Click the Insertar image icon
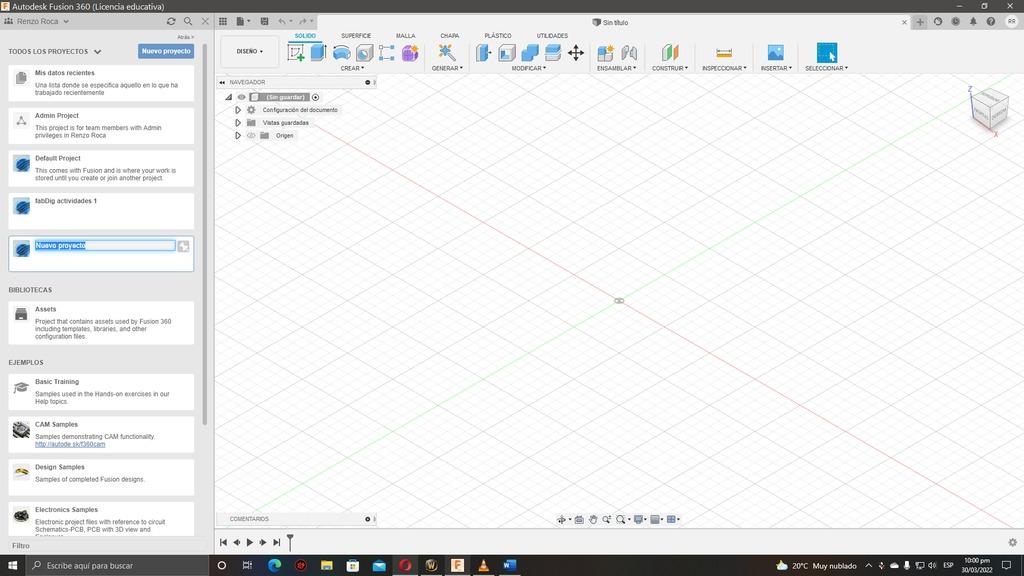 pos(776,53)
